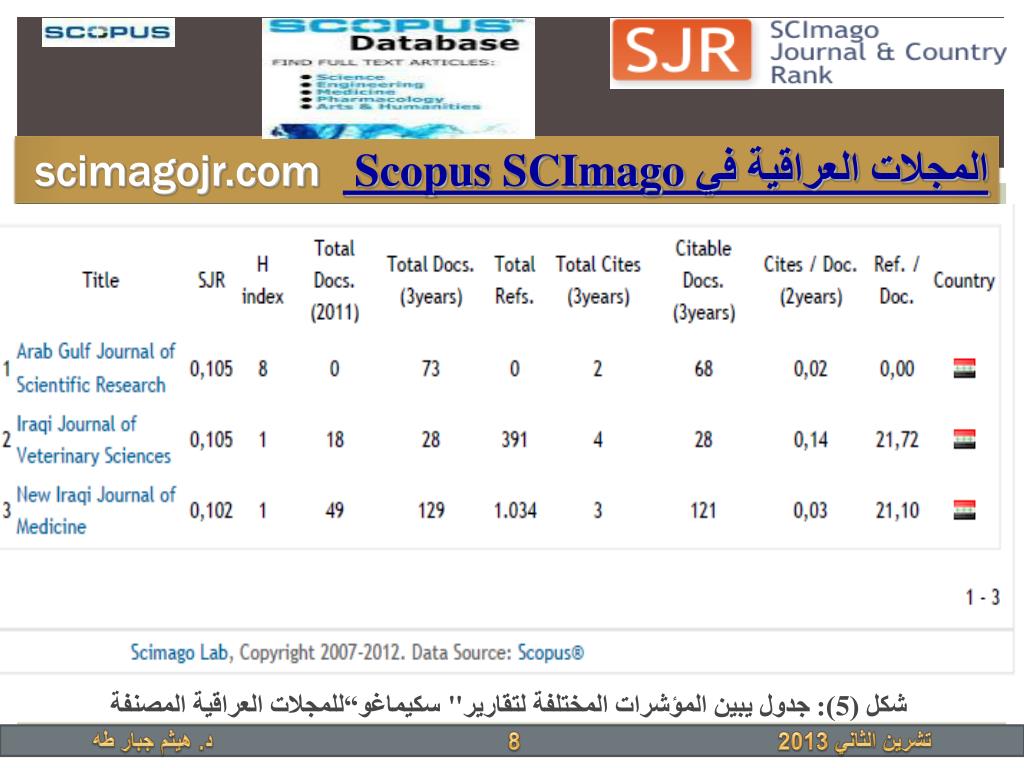Click total docs value 73
This screenshot has height=768, width=1024.
[x=430, y=369]
